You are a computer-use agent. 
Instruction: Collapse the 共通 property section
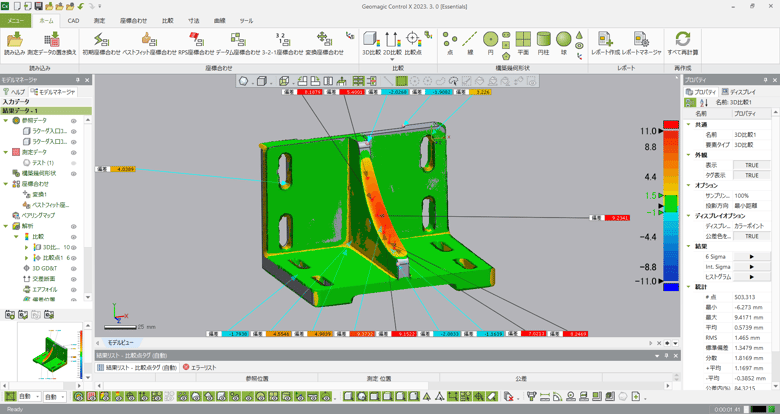(688, 124)
